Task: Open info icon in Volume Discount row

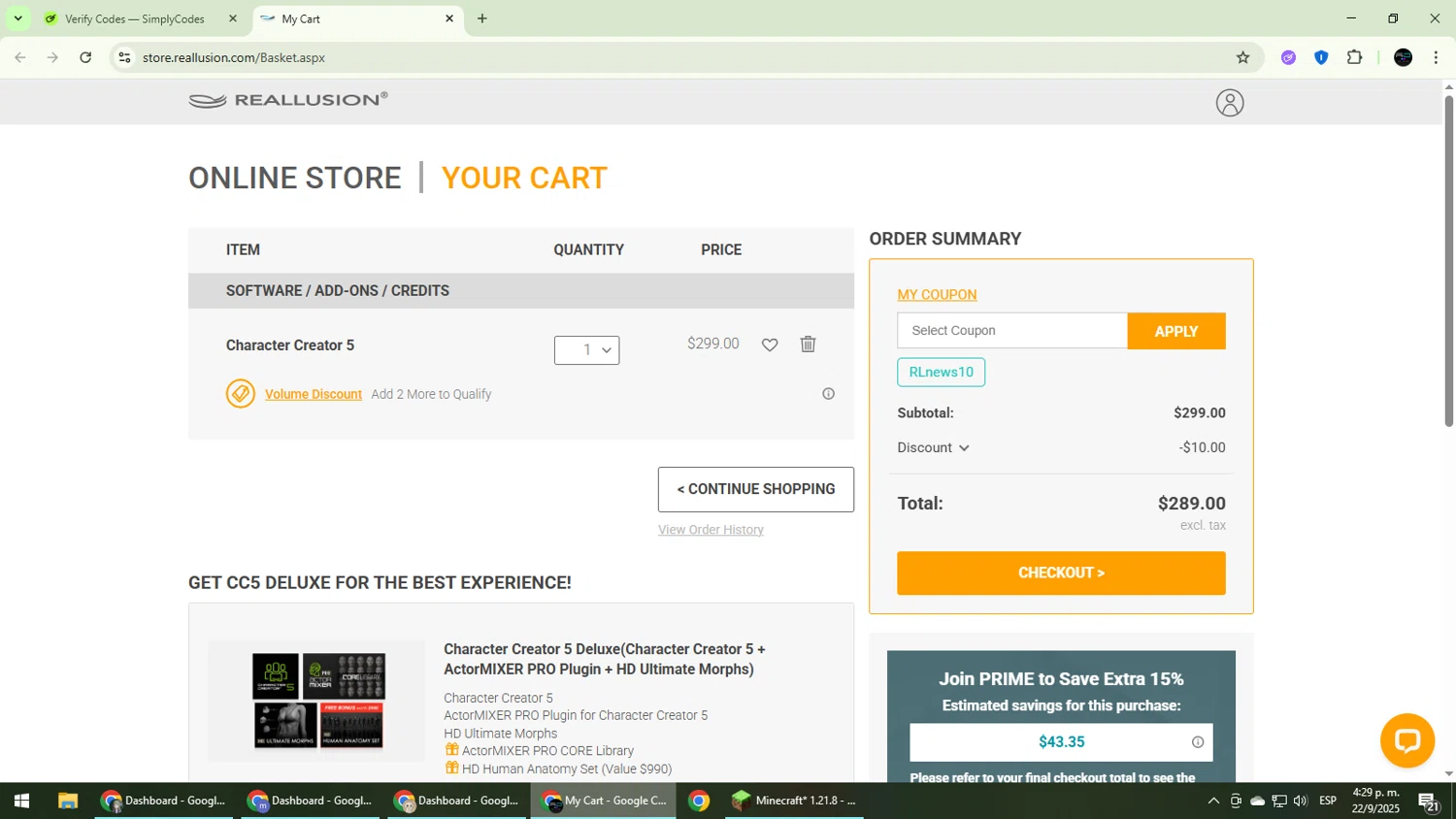Action: 828,394
